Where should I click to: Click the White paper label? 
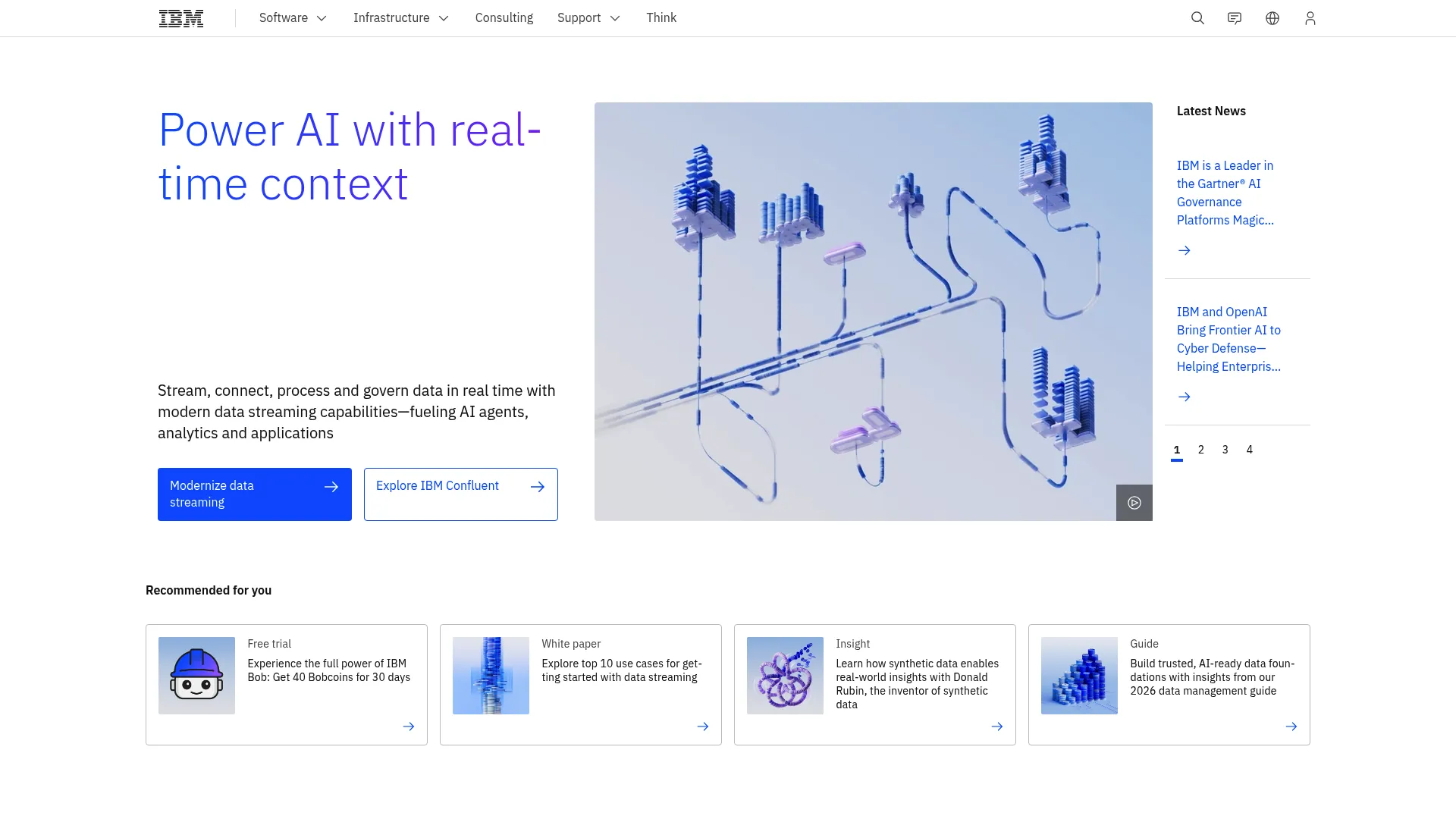coord(571,644)
